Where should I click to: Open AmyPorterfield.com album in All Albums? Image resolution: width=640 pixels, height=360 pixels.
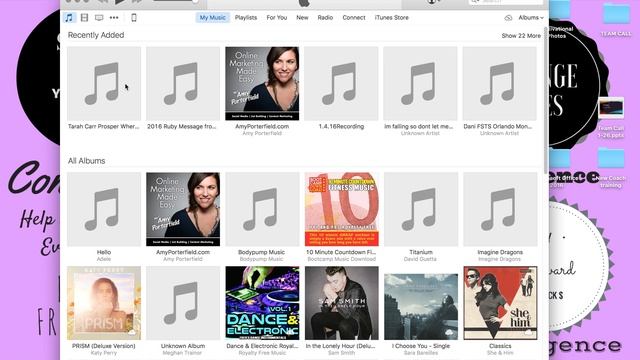[183, 209]
